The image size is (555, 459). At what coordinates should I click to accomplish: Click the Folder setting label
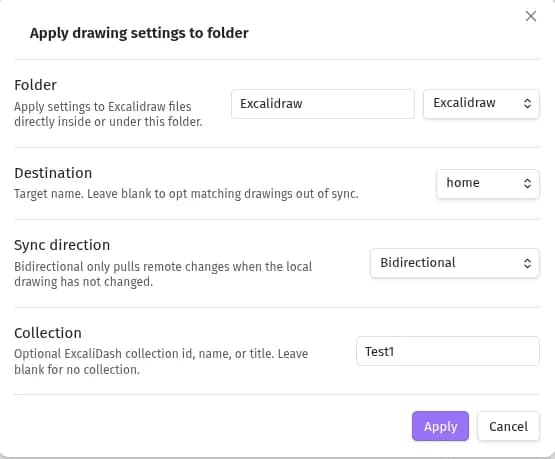pyautogui.click(x=35, y=85)
